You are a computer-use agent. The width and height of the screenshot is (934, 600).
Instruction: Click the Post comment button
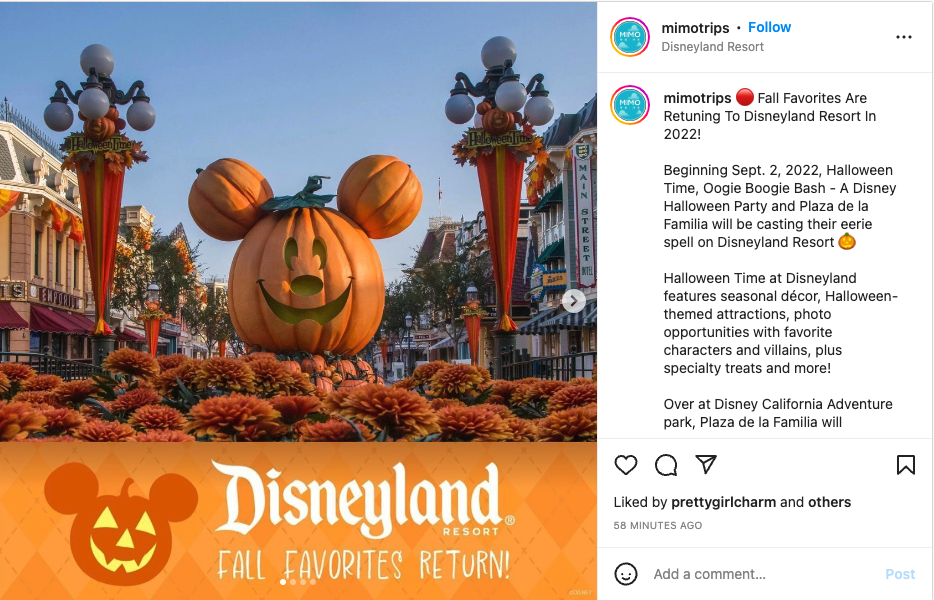899,574
